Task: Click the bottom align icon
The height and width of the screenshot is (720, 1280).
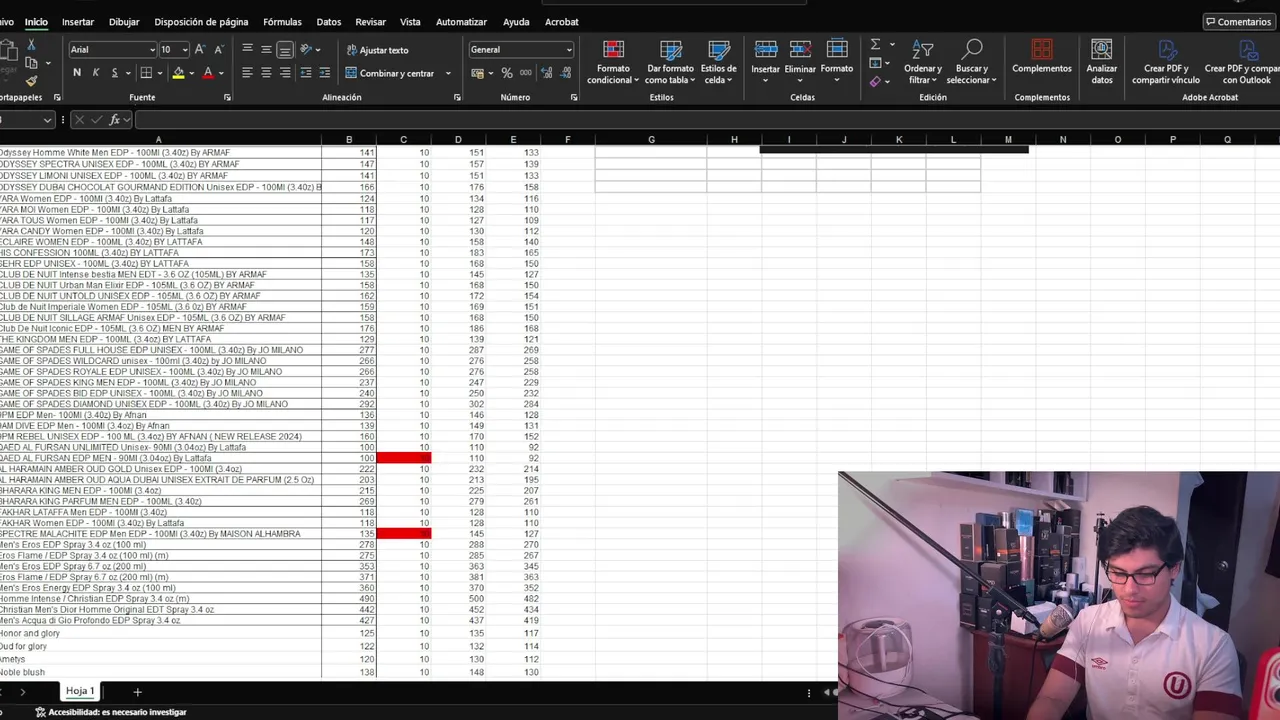Action: click(x=285, y=49)
